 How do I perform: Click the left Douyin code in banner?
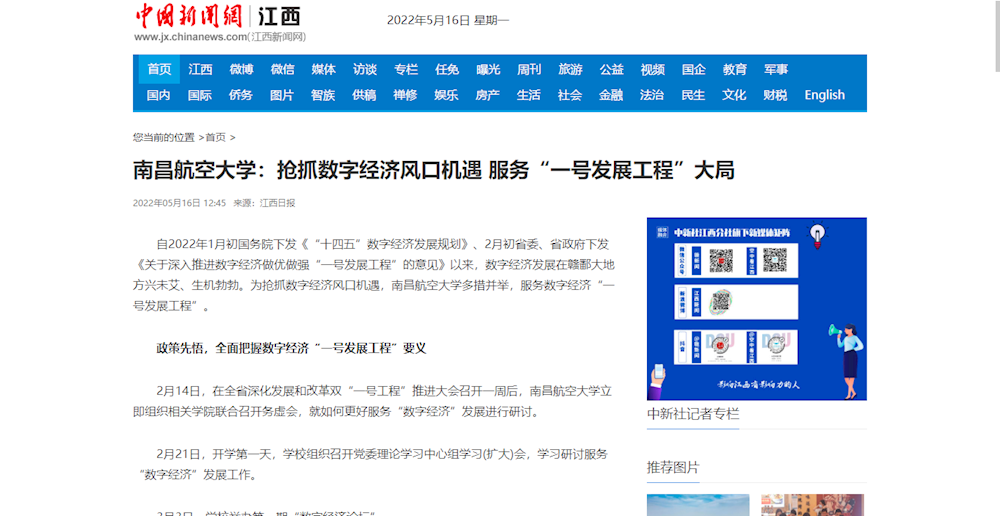click(721, 346)
